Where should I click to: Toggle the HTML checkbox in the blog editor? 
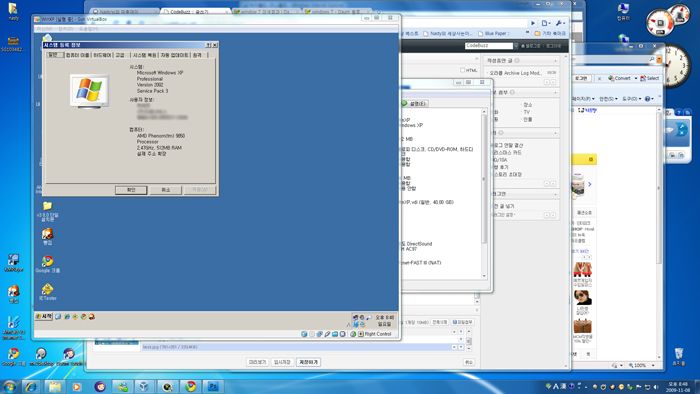pos(462,70)
